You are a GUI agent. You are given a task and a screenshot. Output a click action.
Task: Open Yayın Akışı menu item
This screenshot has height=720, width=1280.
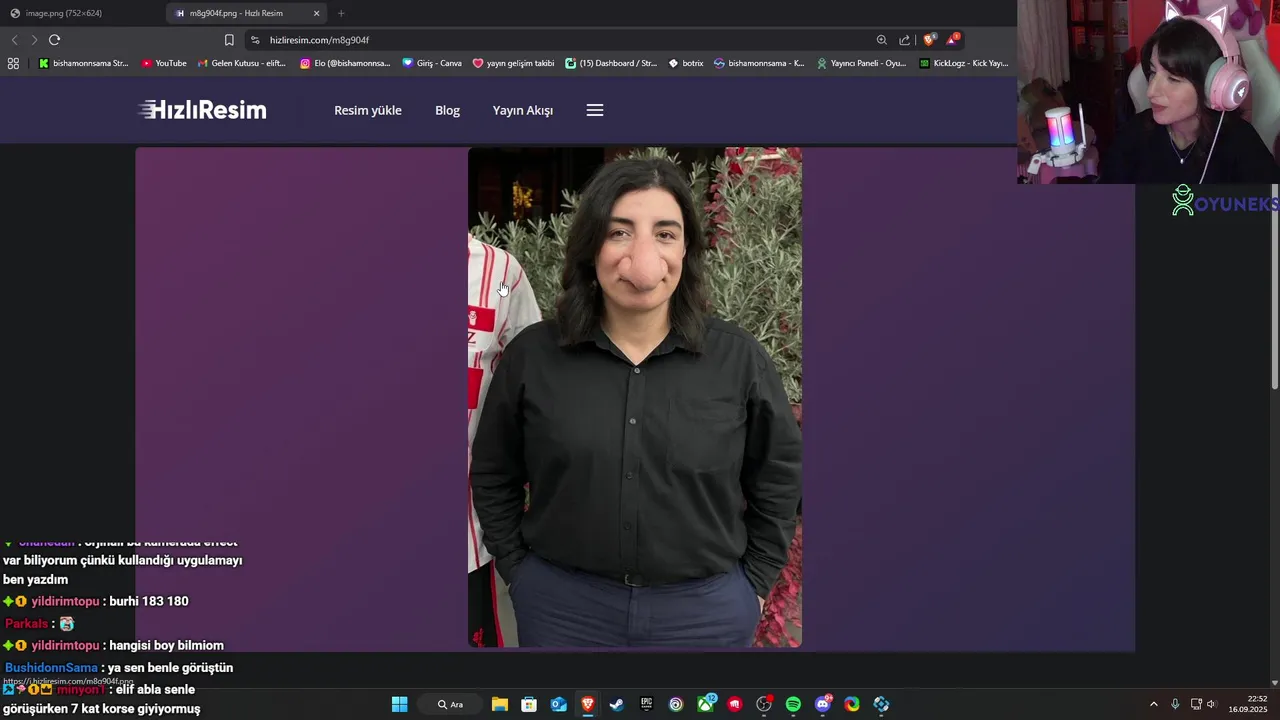pos(522,110)
